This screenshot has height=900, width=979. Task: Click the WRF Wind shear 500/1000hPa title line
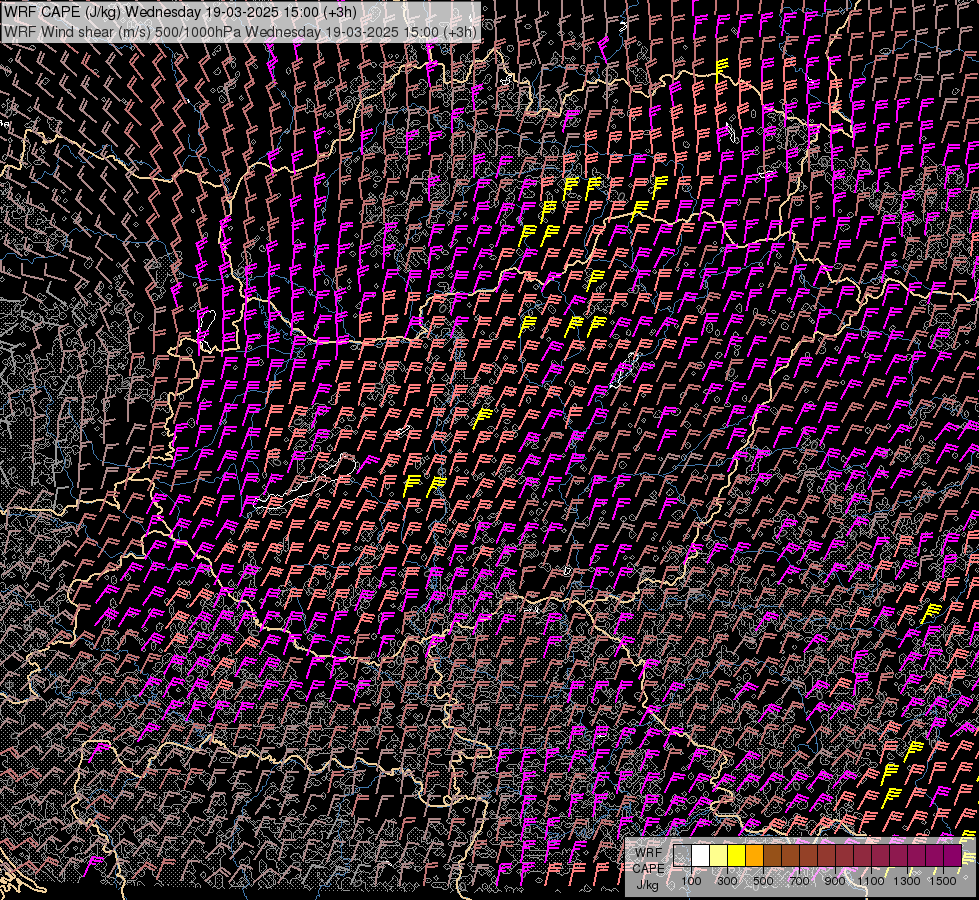[240, 32]
